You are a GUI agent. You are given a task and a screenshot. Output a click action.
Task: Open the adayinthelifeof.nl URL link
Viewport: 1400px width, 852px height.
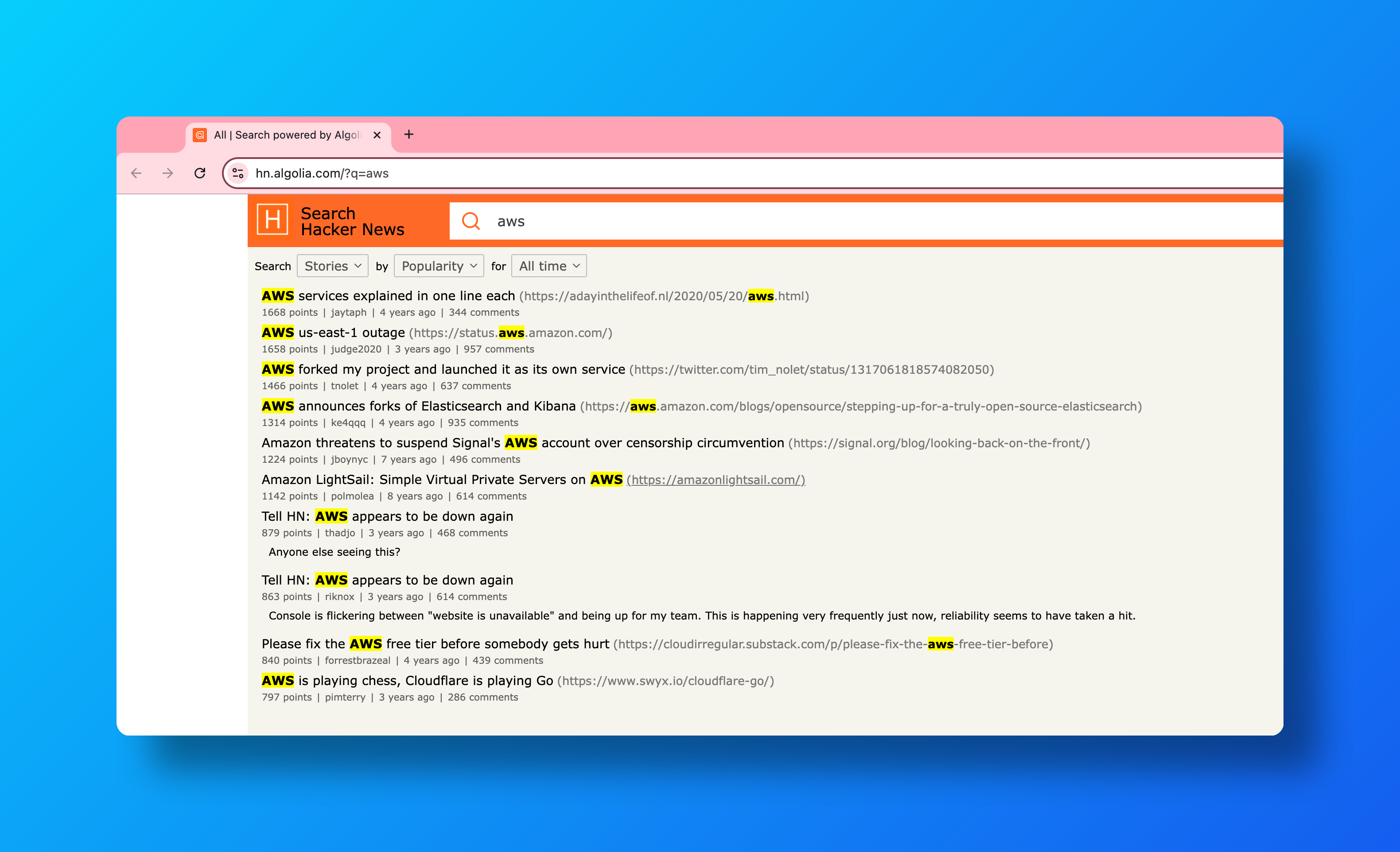664,296
